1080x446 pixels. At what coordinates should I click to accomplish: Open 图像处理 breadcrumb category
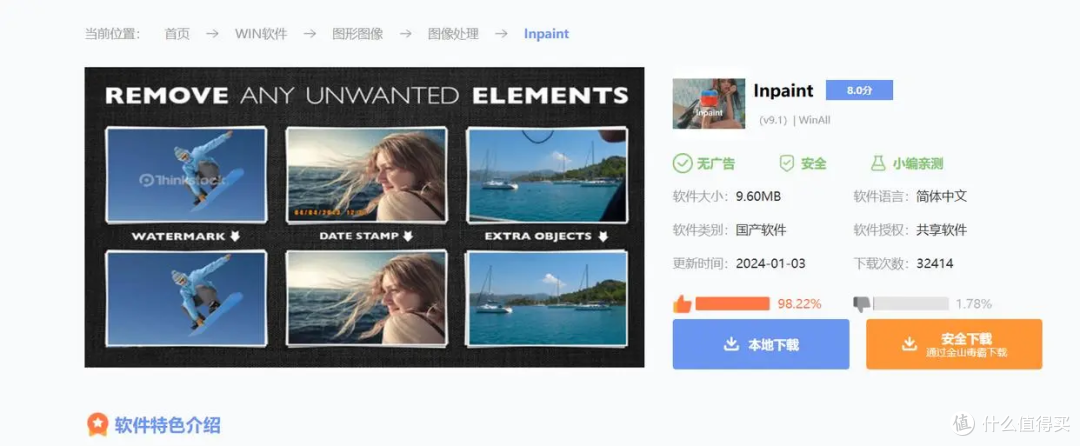pos(453,34)
